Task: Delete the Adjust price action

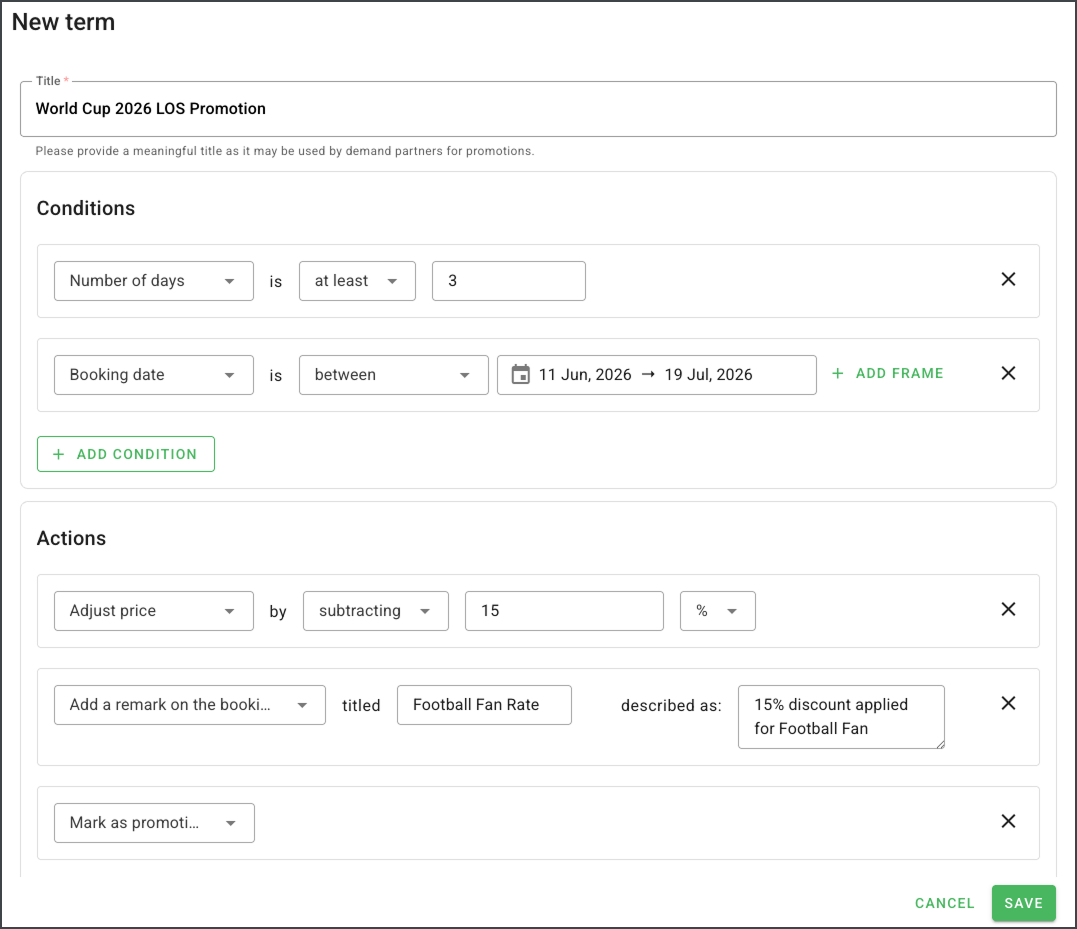Action: pos(1008,610)
